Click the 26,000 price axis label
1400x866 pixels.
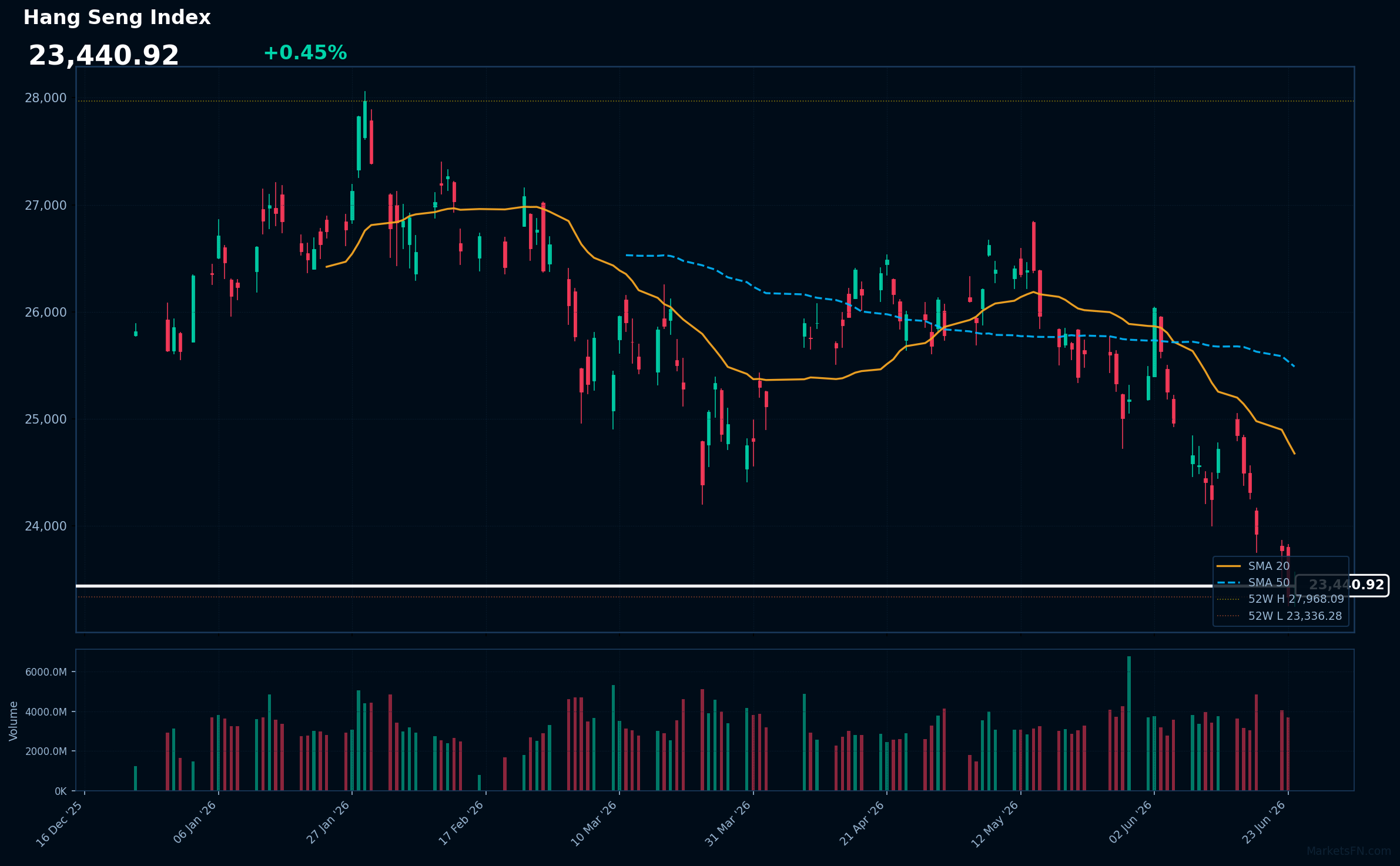click(x=45, y=313)
